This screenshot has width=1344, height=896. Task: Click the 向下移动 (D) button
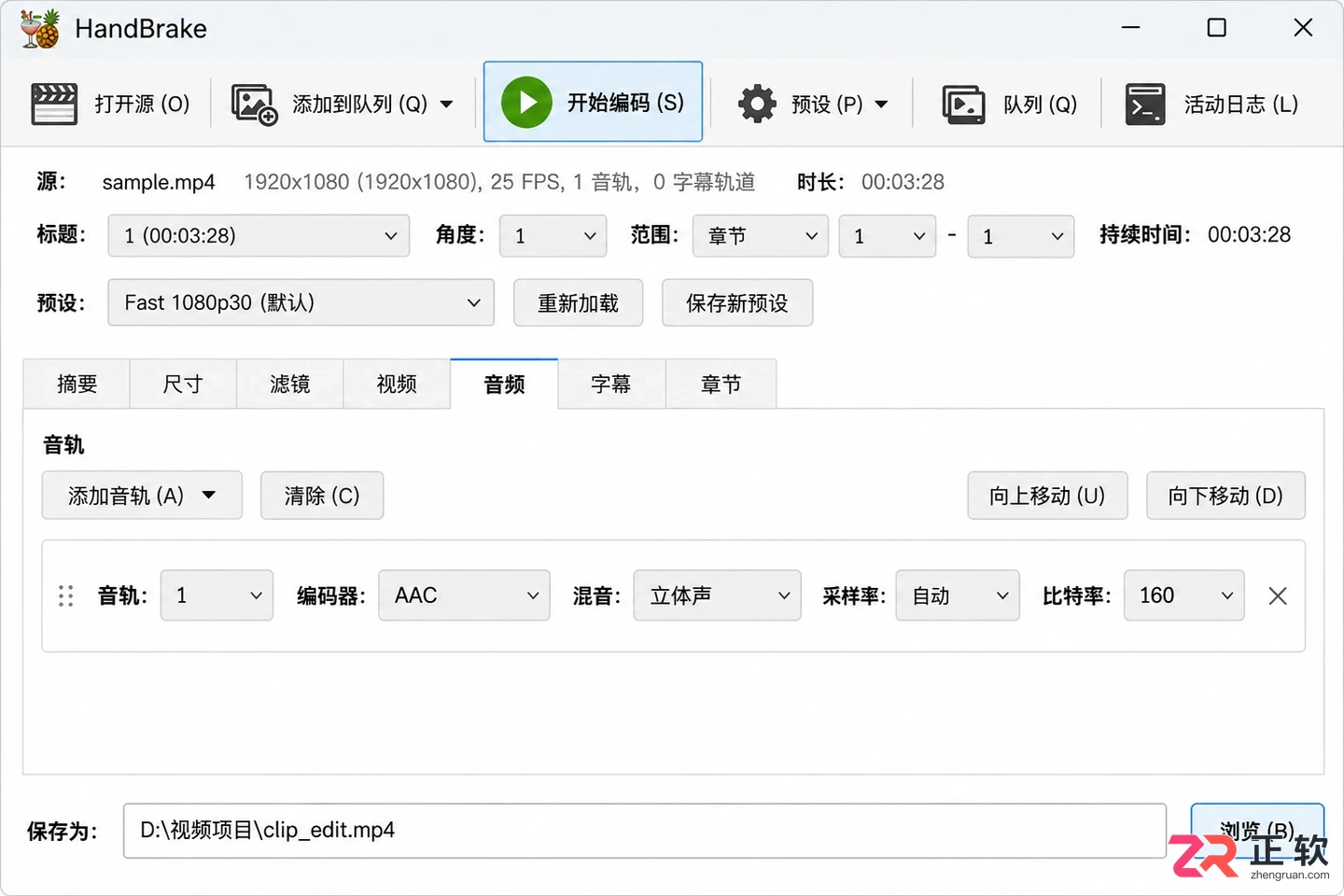tap(1225, 496)
